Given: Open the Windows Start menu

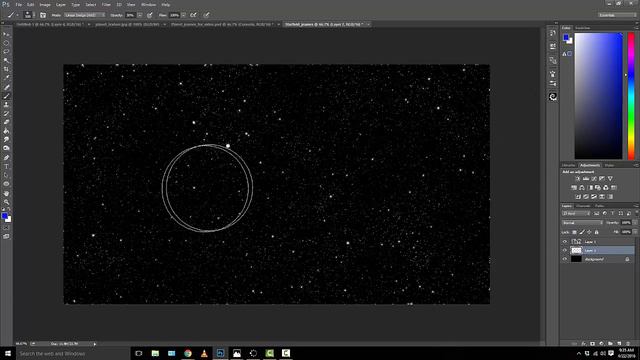Looking at the screenshot, I should pyautogui.click(x=8, y=353).
